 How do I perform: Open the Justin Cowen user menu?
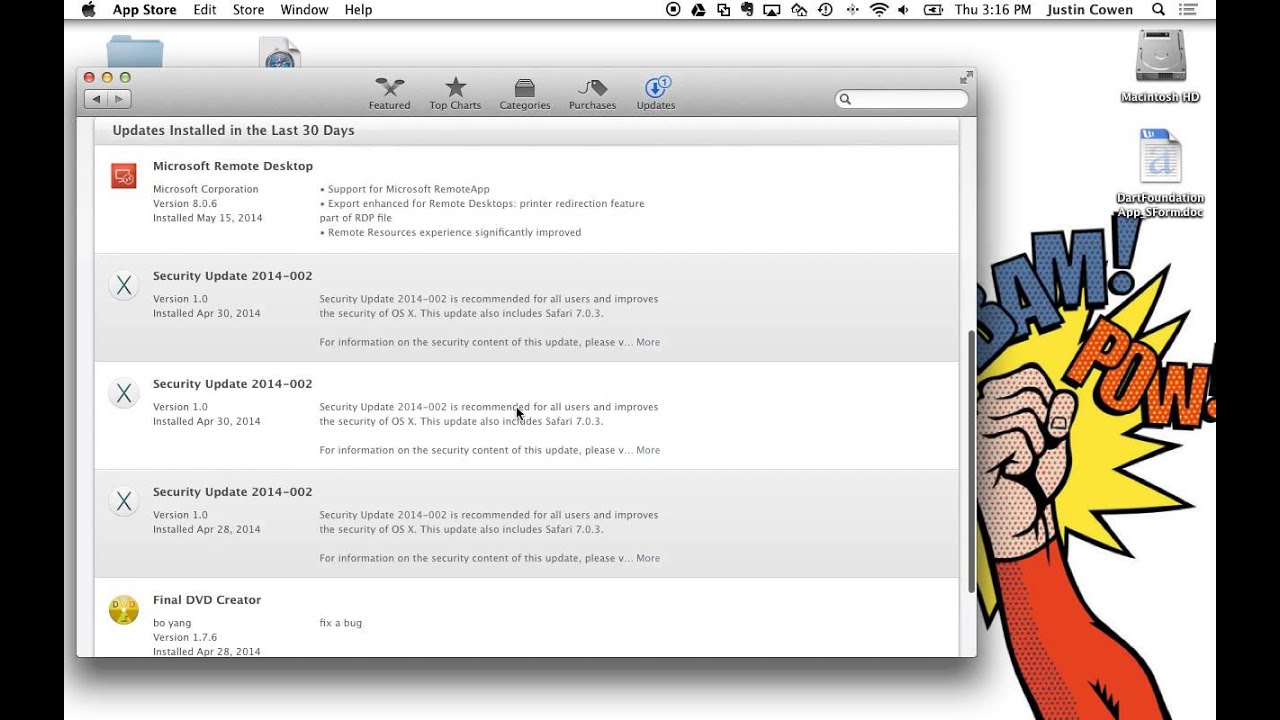(x=1090, y=10)
